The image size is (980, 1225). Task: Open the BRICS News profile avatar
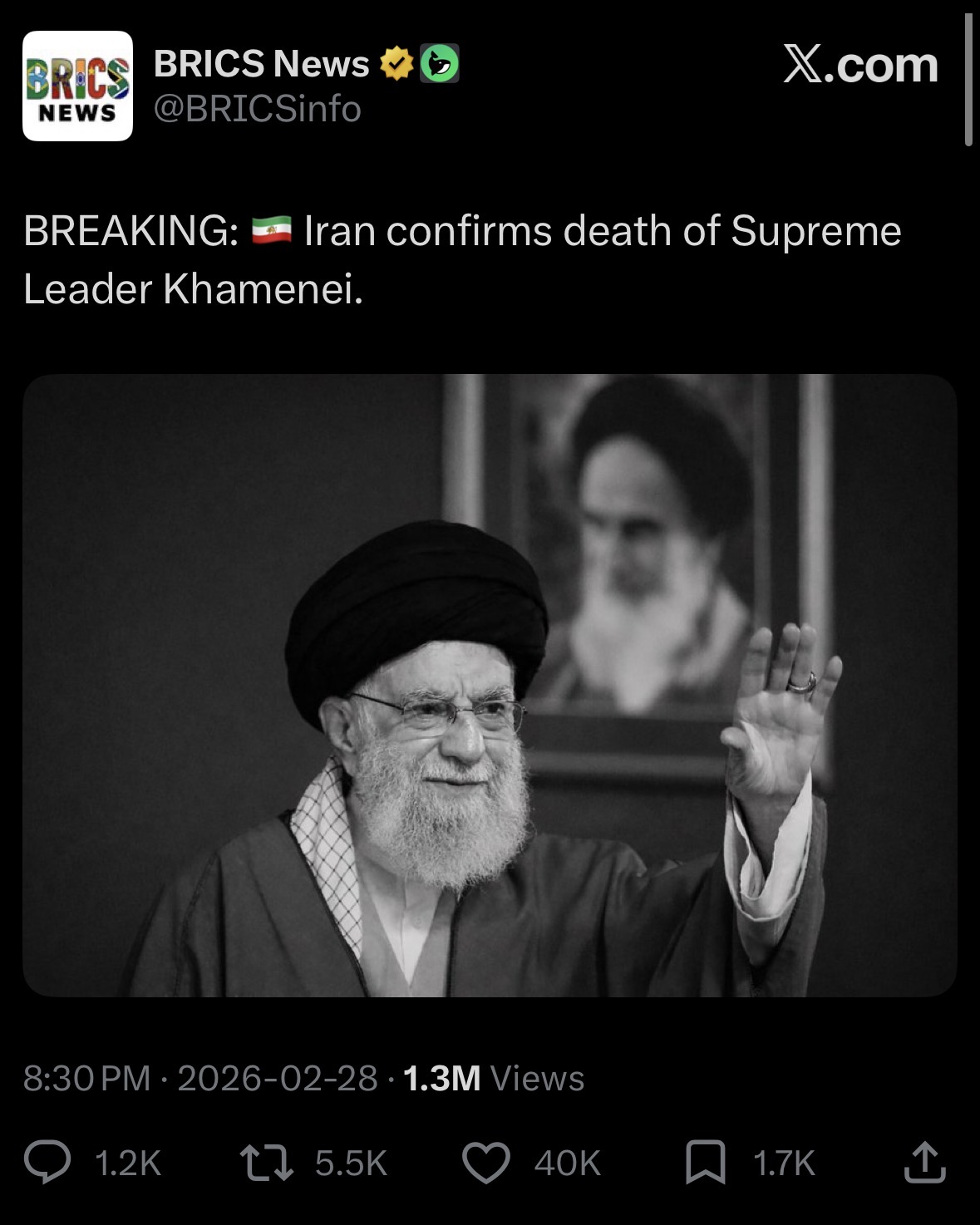click(x=77, y=86)
